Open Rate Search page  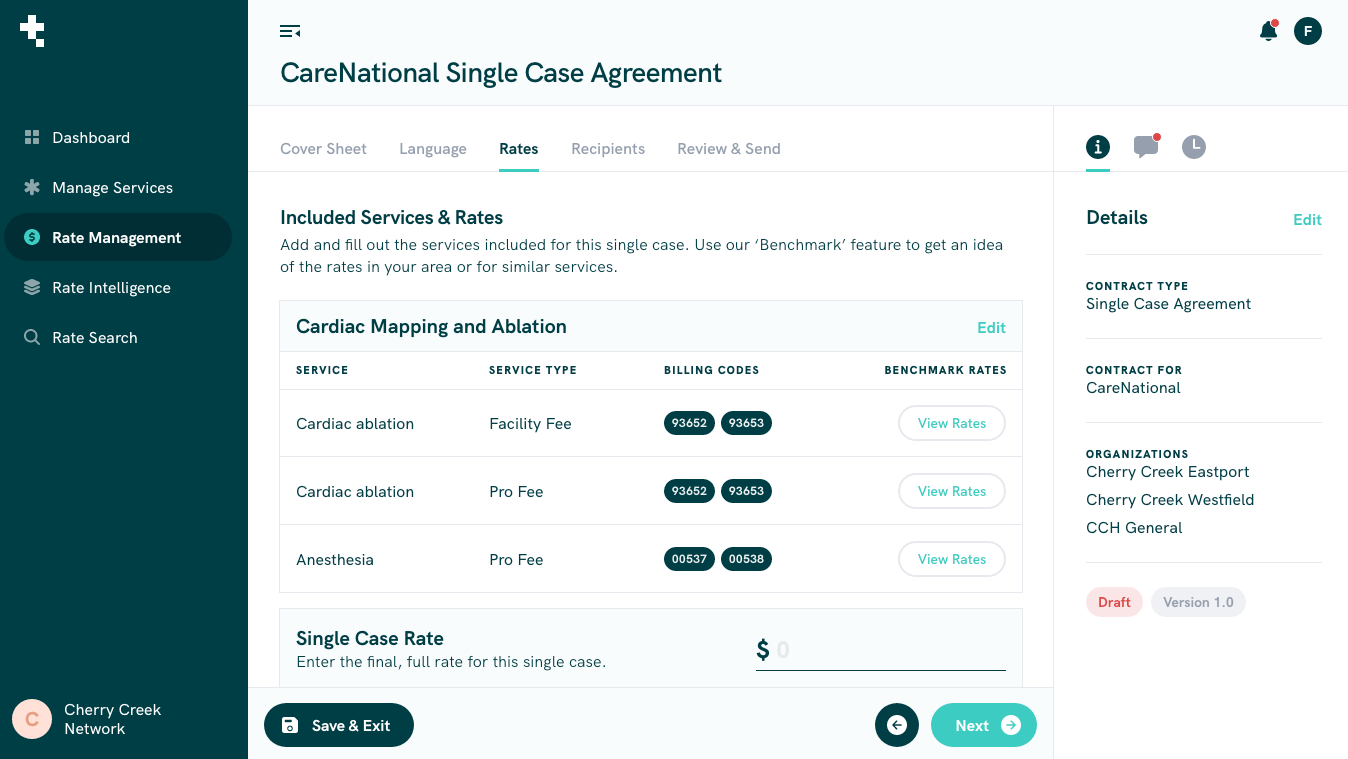[94, 338]
